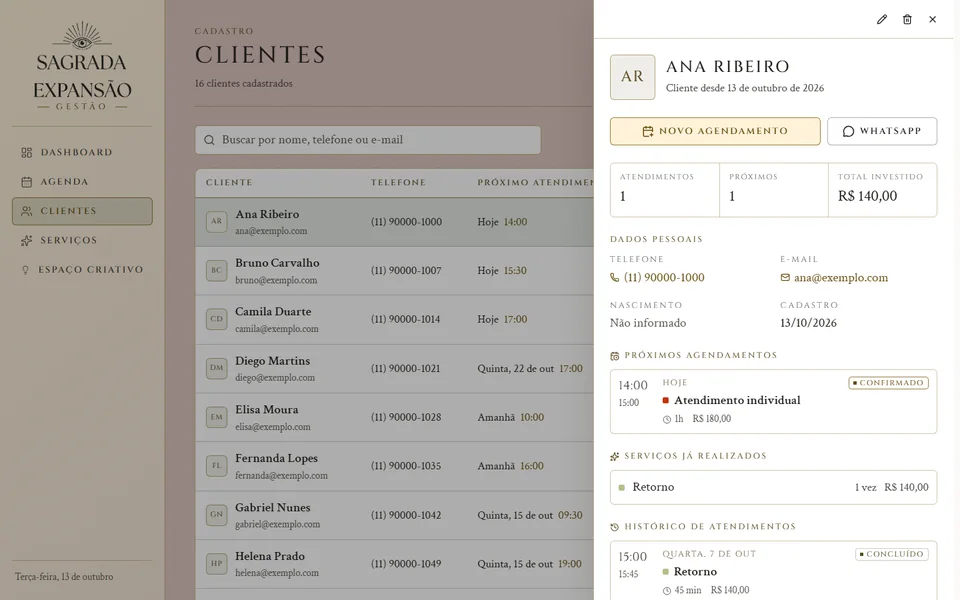The image size is (960, 600).
Task: Click the Cliente column header
Action: pos(229,182)
